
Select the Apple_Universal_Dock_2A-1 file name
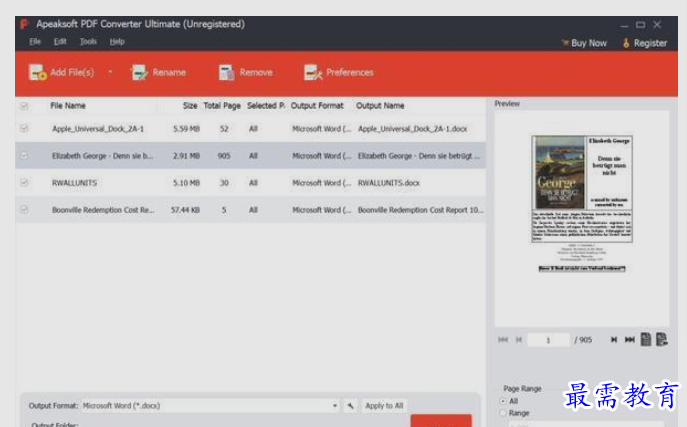point(98,129)
